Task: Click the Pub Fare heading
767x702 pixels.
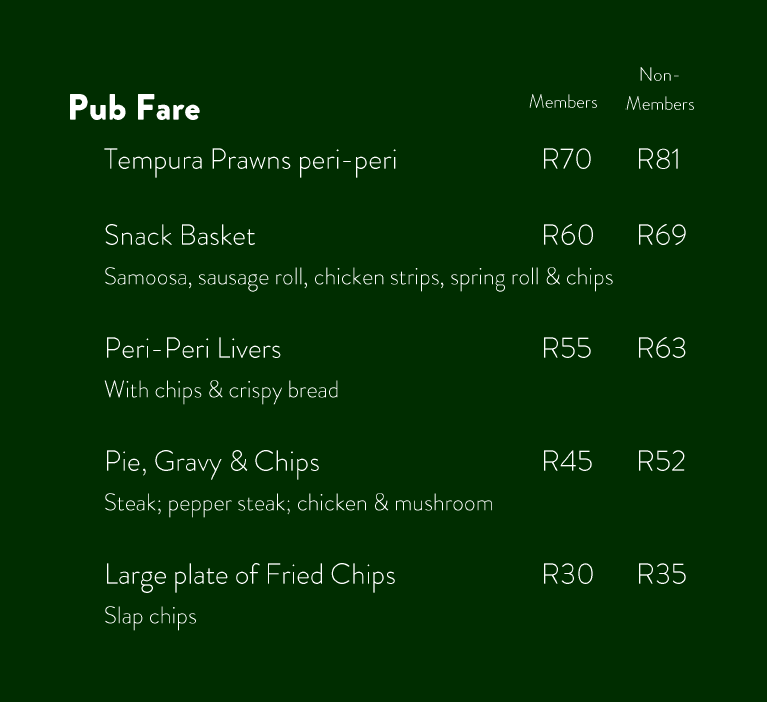Action: pos(134,108)
